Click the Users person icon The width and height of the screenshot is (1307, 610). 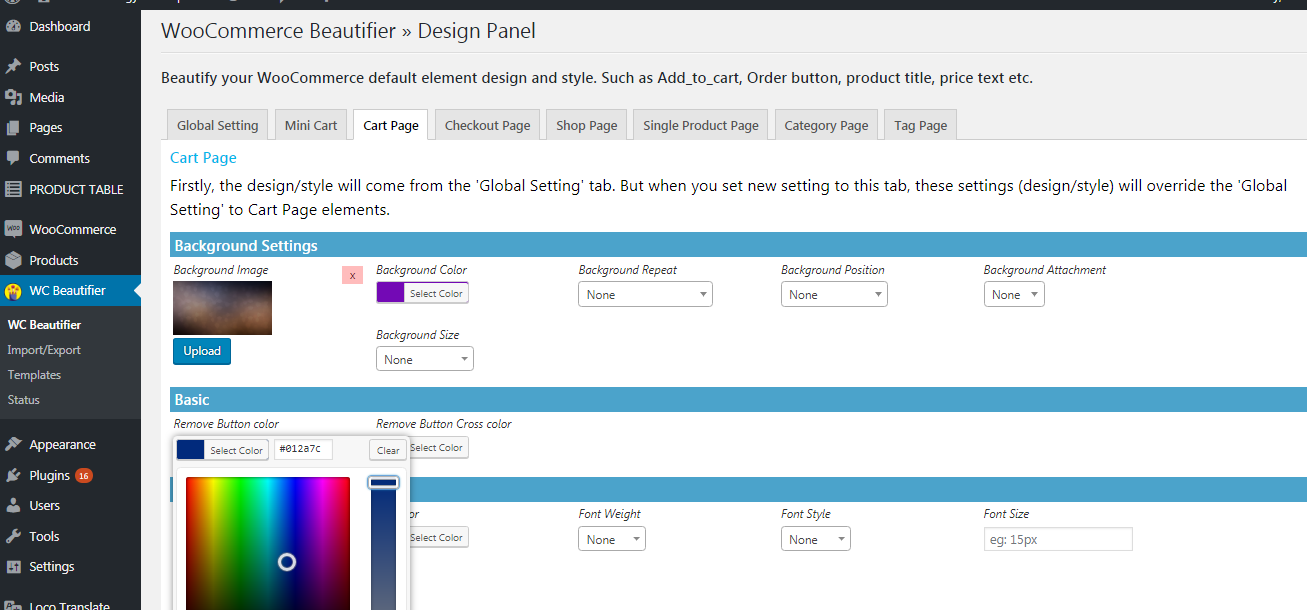(13, 506)
